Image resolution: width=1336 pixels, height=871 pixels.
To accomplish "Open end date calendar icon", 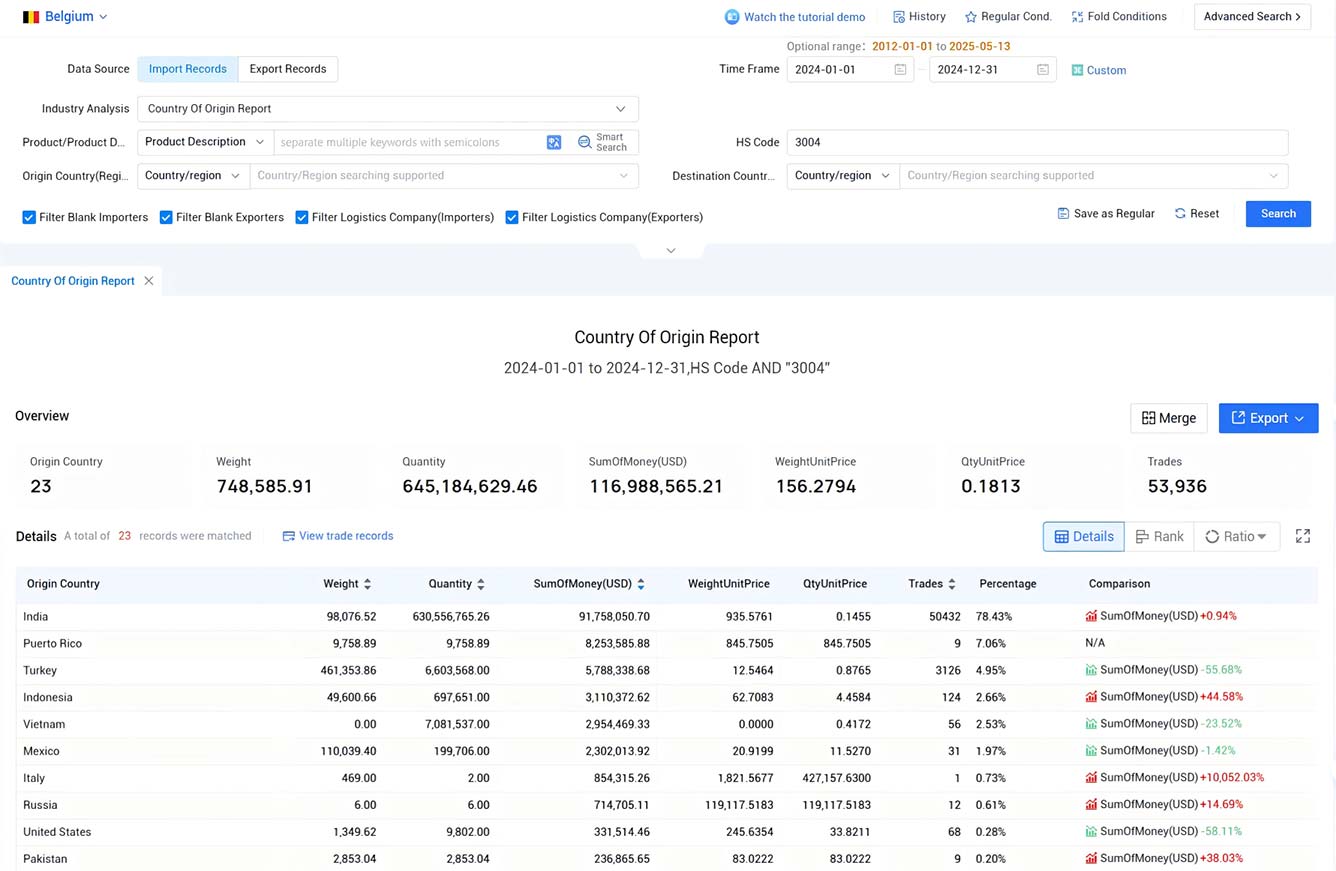I will tap(1043, 70).
